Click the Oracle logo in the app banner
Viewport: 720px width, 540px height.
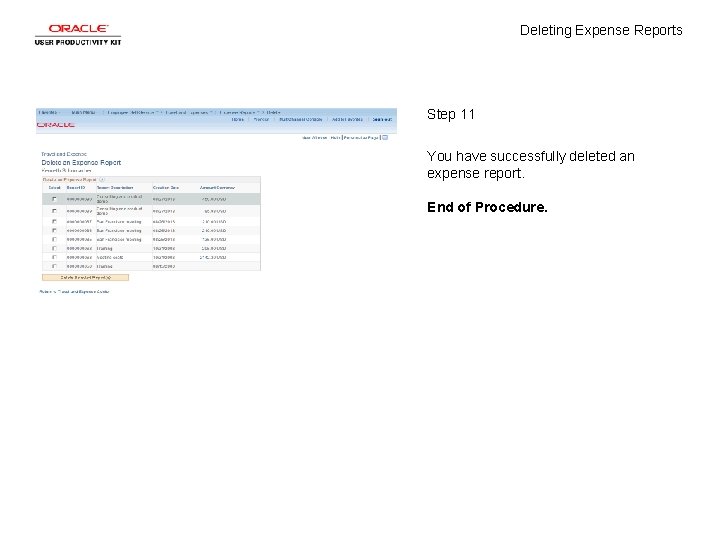click(x=56, y=125)
